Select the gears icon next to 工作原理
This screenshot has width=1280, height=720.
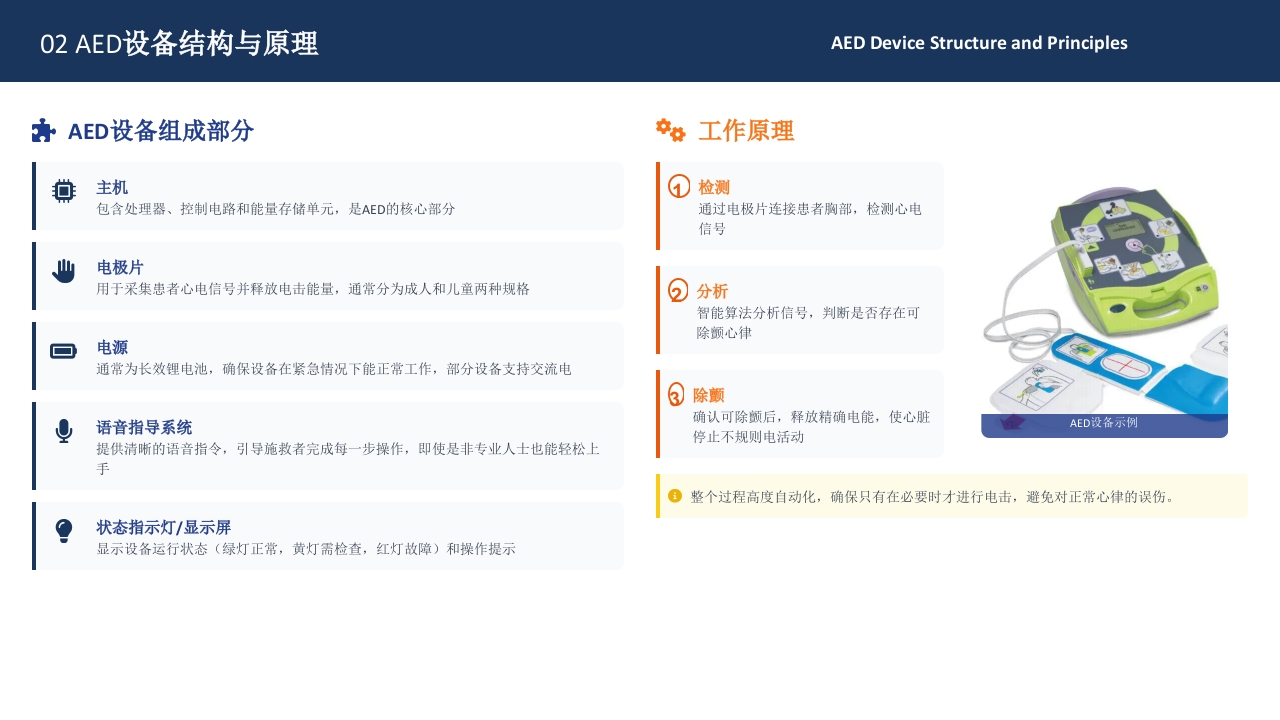[670, 130]
